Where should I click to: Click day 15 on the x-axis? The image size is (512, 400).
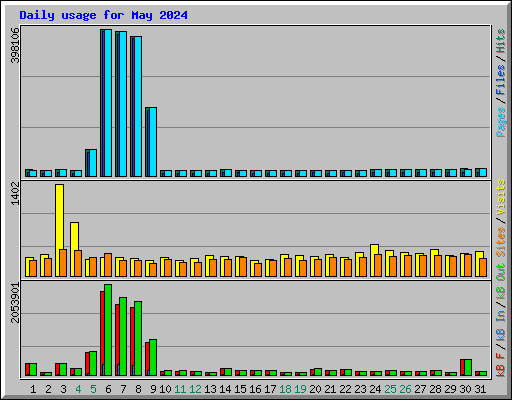[x=240, y=389]
